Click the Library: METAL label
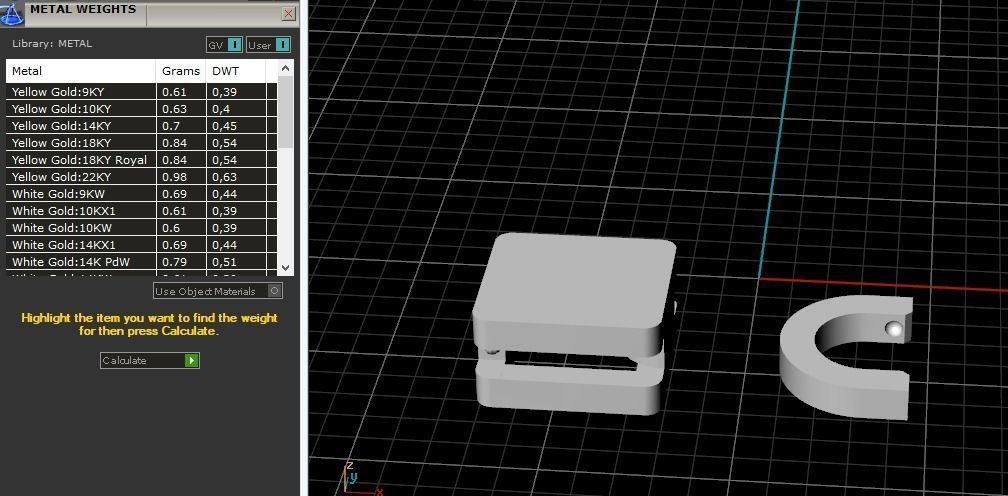Viewport: 1008px width, 496px height. click(52, 44)
